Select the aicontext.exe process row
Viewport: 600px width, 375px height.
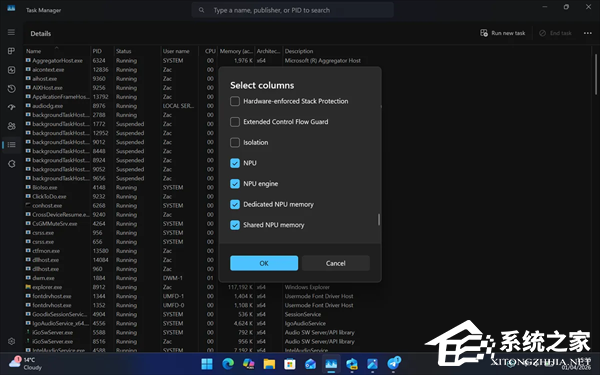coord(48,70)
